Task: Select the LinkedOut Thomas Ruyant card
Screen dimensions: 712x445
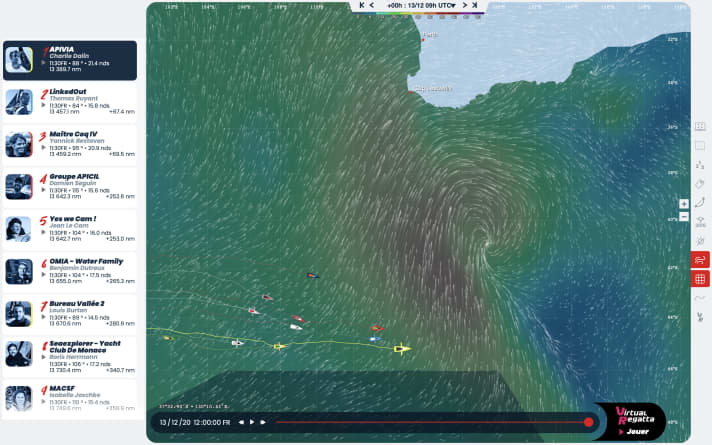Action: pos(70,103)
